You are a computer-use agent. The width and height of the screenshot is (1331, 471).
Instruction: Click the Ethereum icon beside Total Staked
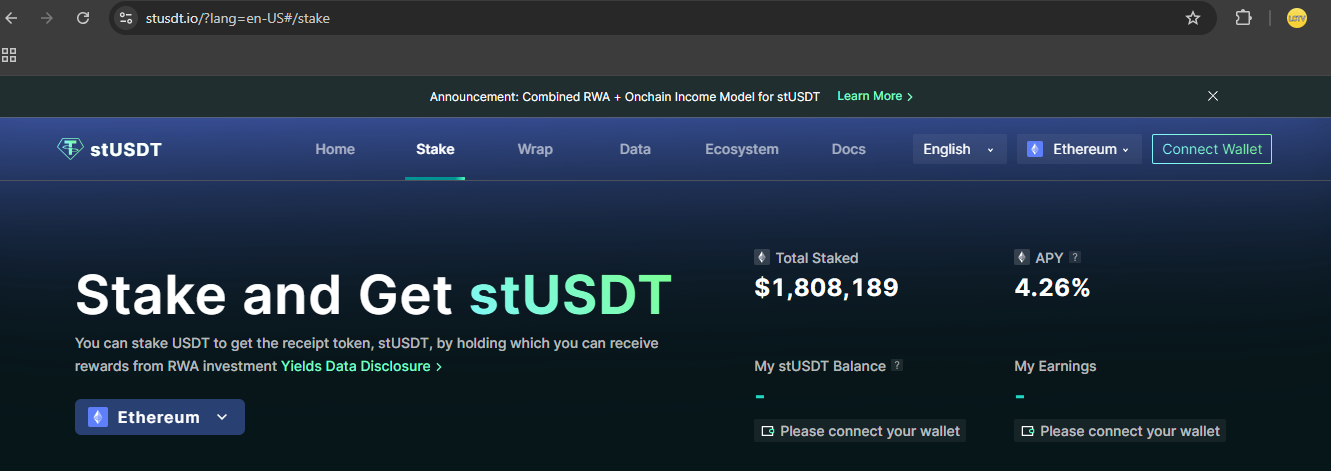pos(762,257)
